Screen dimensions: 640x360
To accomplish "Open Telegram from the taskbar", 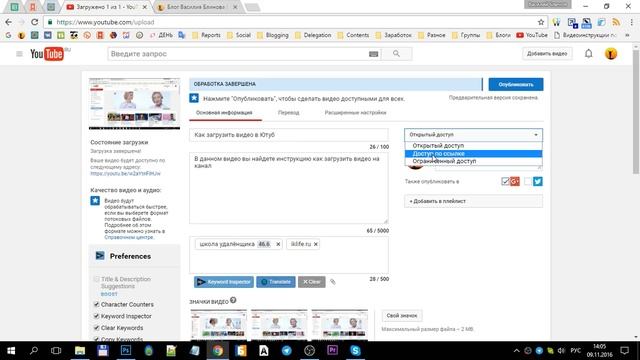I will pyautogui.click(x=287, y=351).
